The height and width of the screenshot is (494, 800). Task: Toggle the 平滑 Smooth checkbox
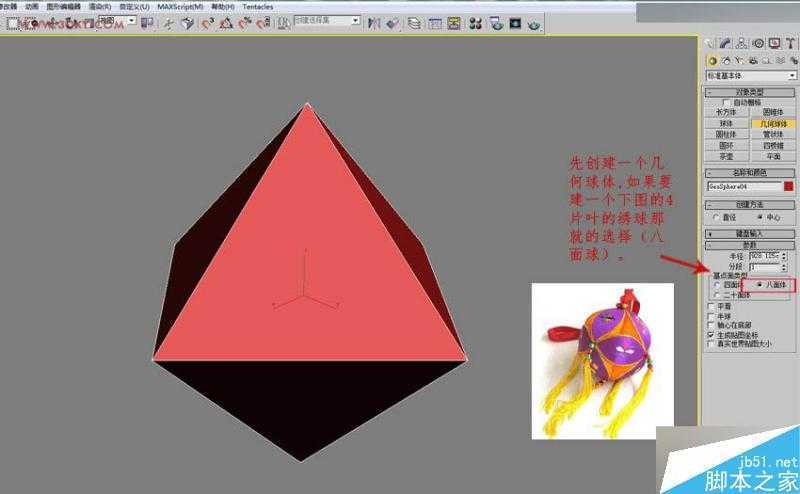[711, 306]
